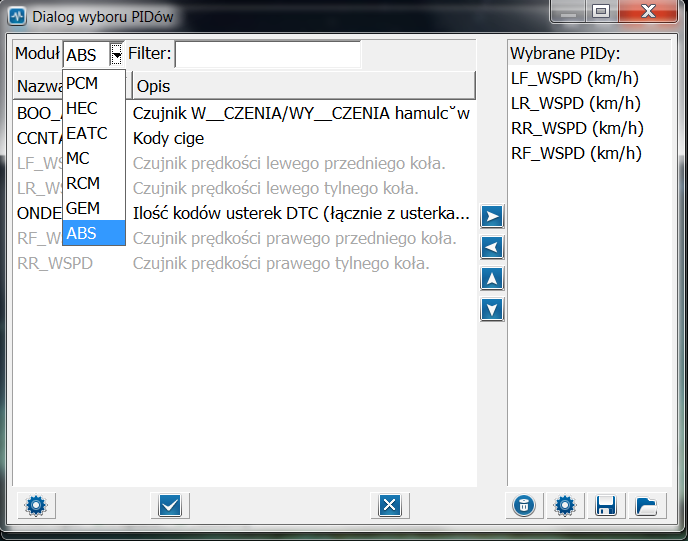
Task: Click the floppy disk save icon
Action: pos(605,506)
